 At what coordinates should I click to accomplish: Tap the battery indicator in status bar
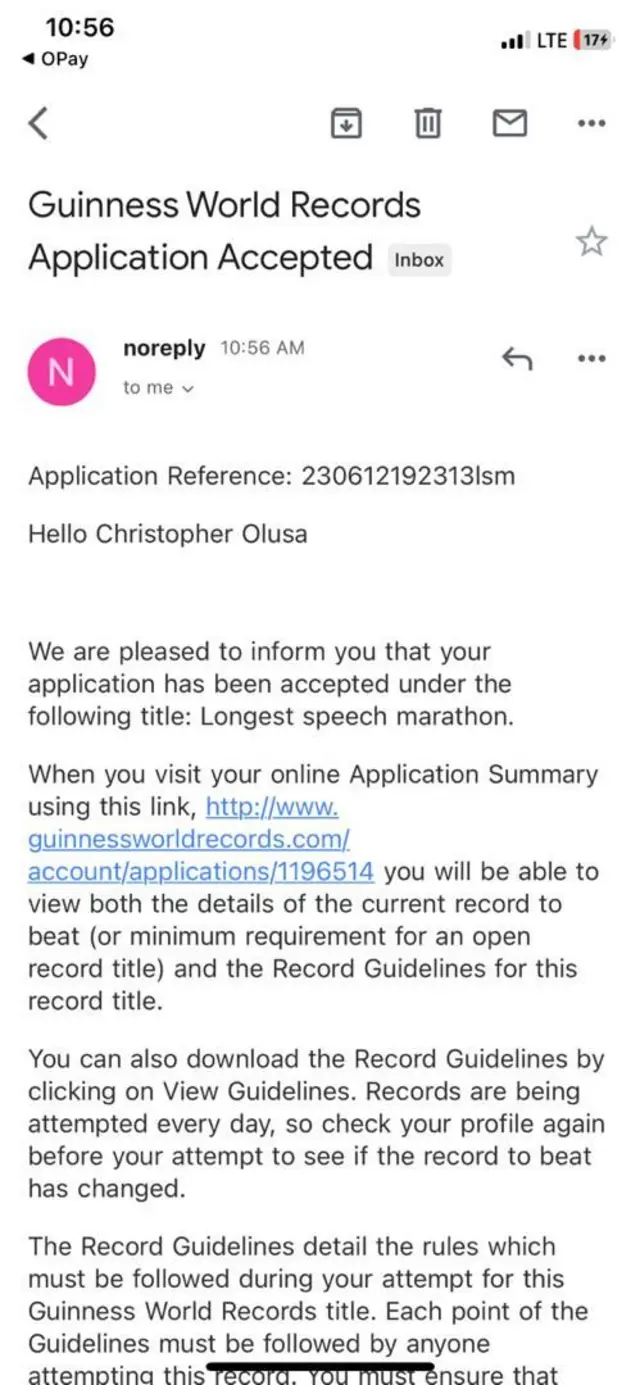(x=592, y=41)
